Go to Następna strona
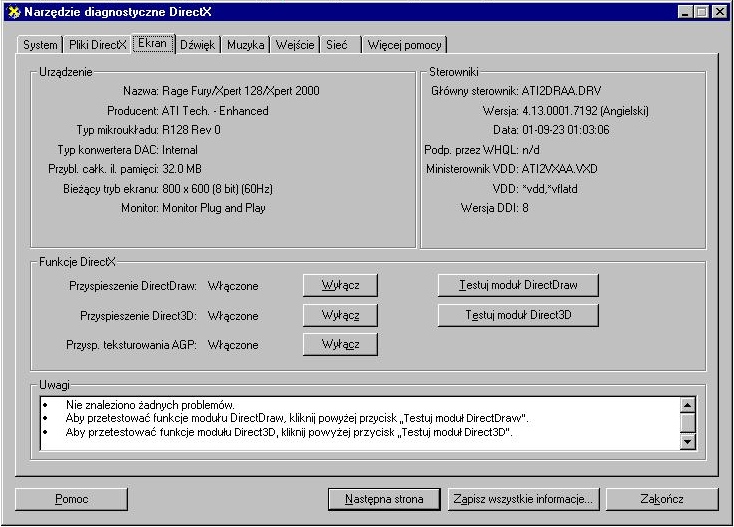The height and width of the screenshot is (527, 734). [x=384, y=499]
